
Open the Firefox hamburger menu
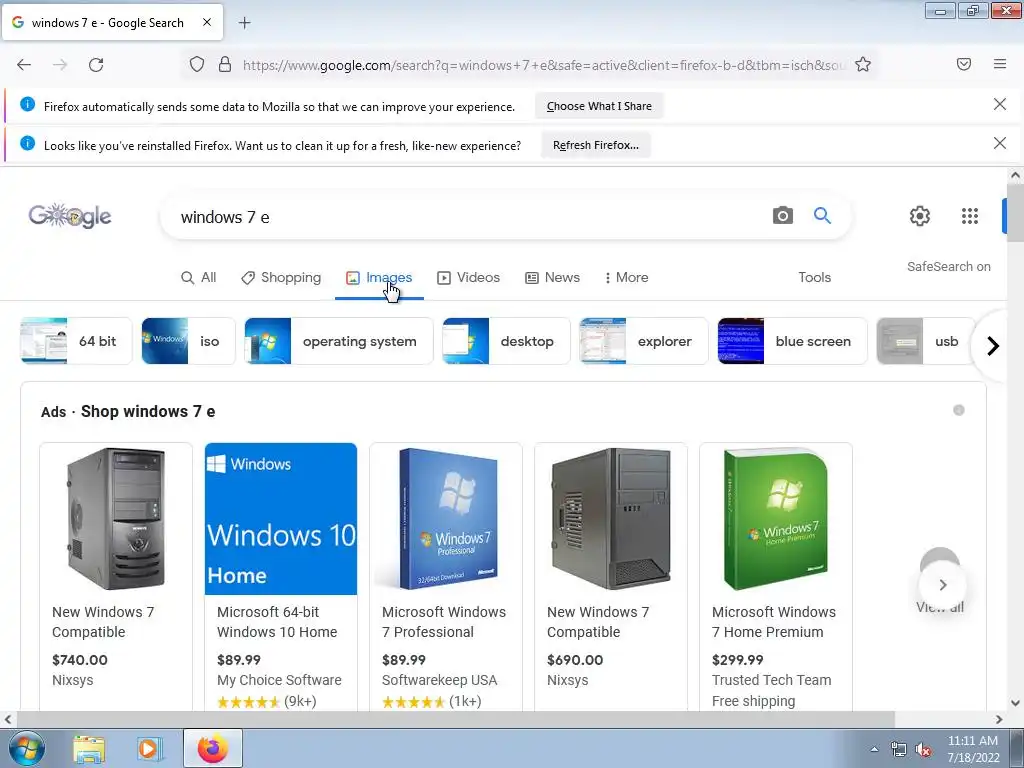tap(1000, 64)
